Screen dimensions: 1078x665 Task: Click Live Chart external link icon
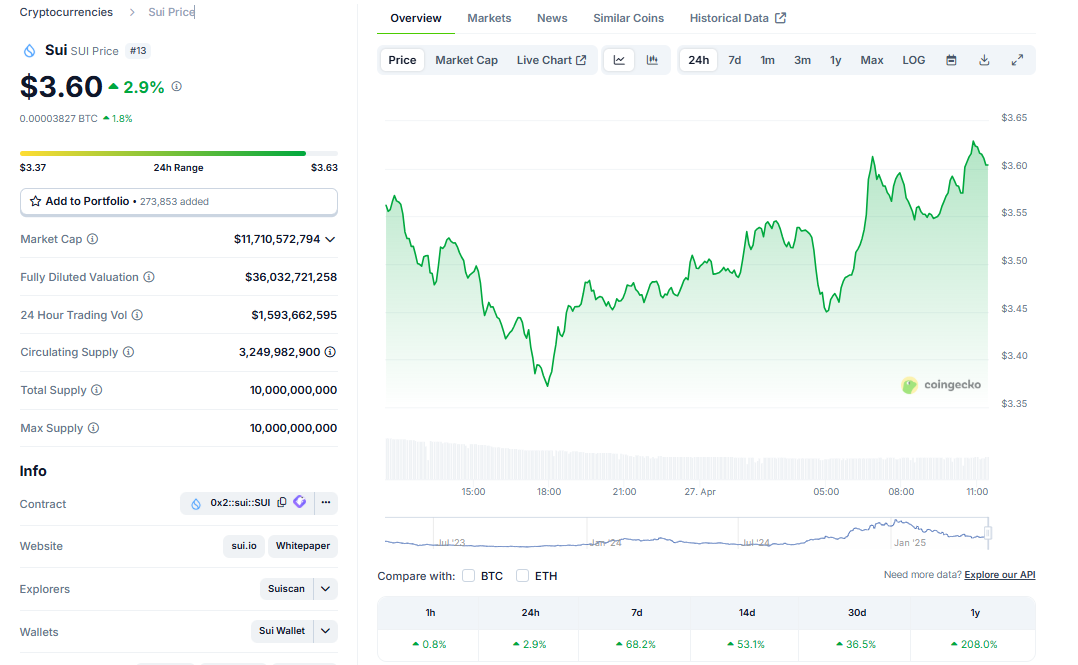tap(581, 61)
